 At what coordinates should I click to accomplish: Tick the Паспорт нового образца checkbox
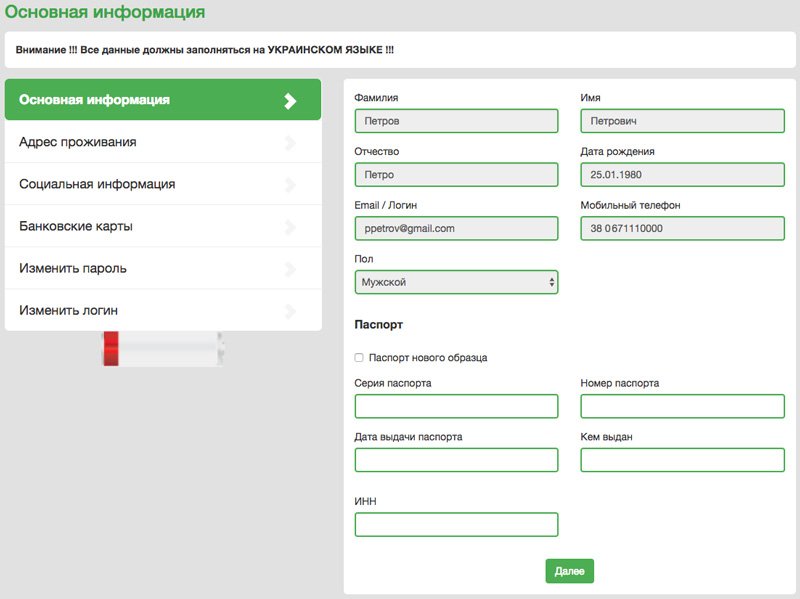[359, 358]
